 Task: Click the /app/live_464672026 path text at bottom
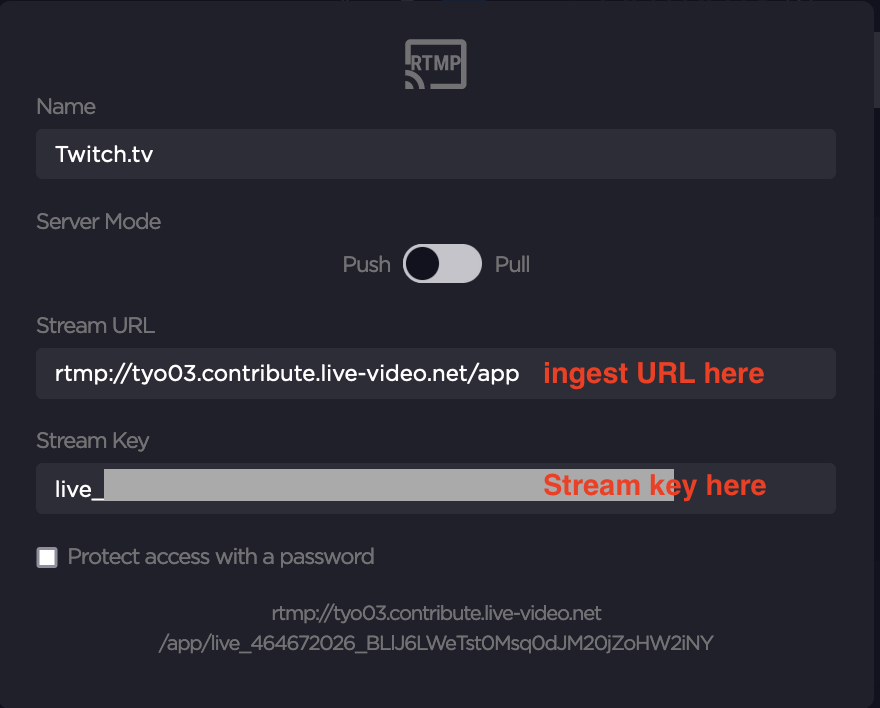(436, 642)
